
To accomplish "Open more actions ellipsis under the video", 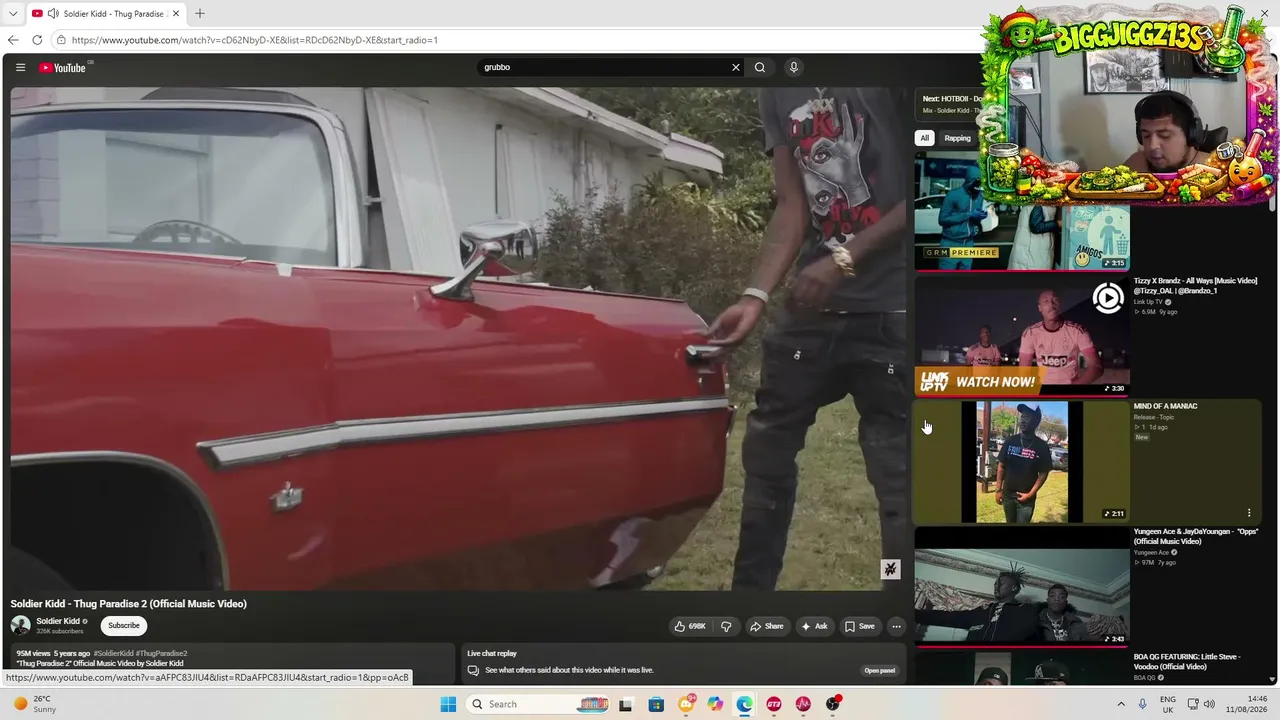I will (x=896, y=626).
